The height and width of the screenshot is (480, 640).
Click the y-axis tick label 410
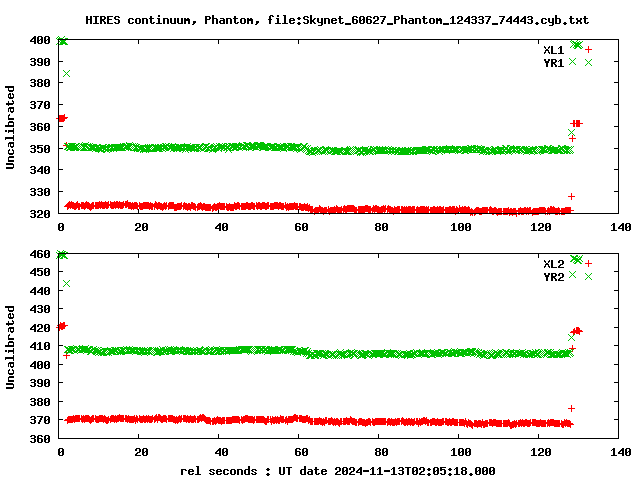coord(40,346)
